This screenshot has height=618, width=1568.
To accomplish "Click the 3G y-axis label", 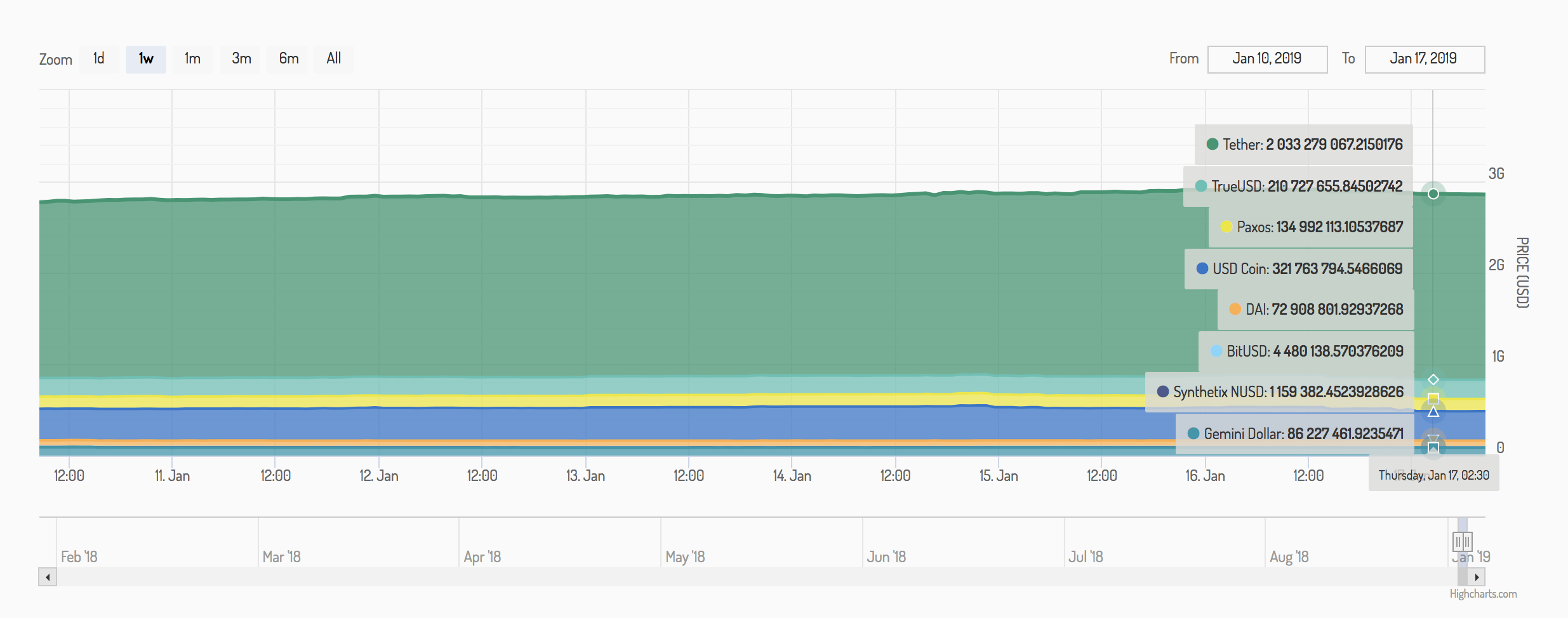I will pyautogui.click(x=1496, y=174).
